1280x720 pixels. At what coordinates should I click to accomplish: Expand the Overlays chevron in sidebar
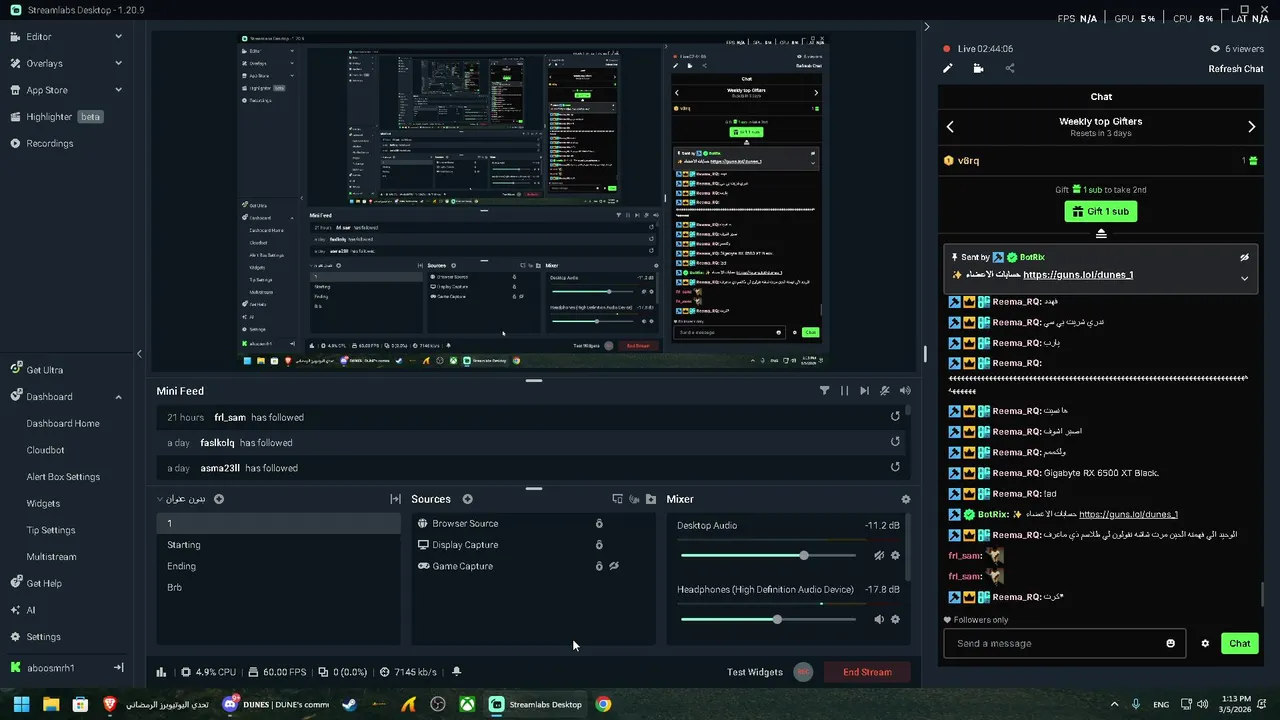pos(118,63)
